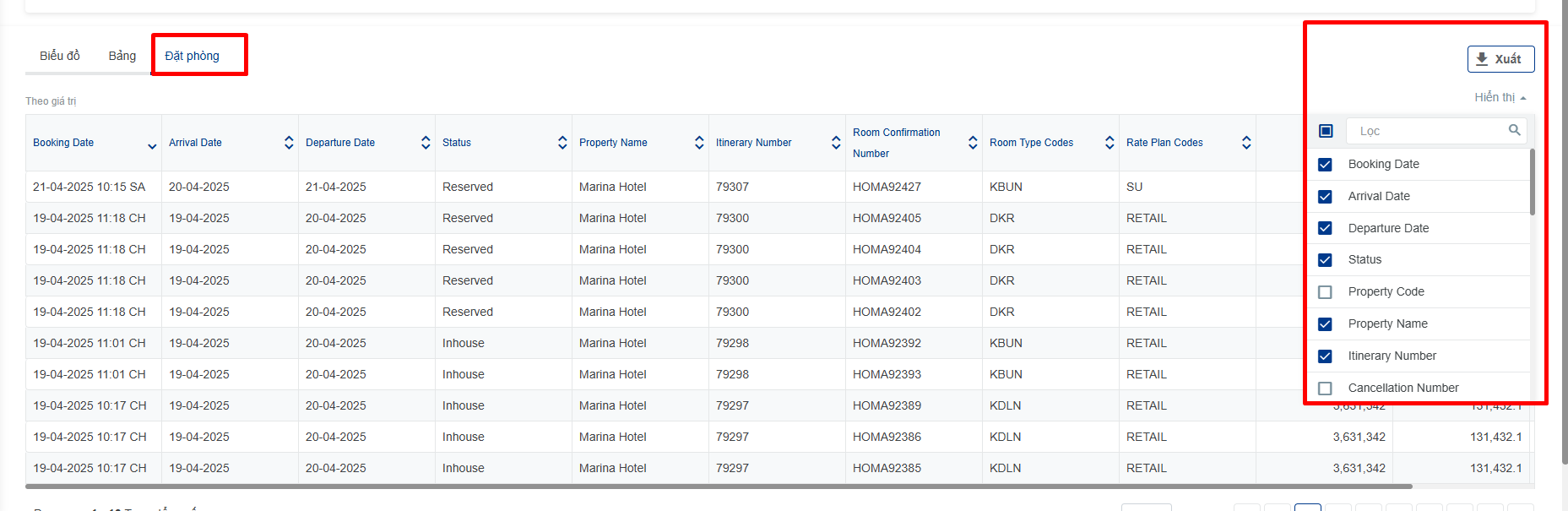Click Room Type Codes sort arrows

[x=1110, y=143]
